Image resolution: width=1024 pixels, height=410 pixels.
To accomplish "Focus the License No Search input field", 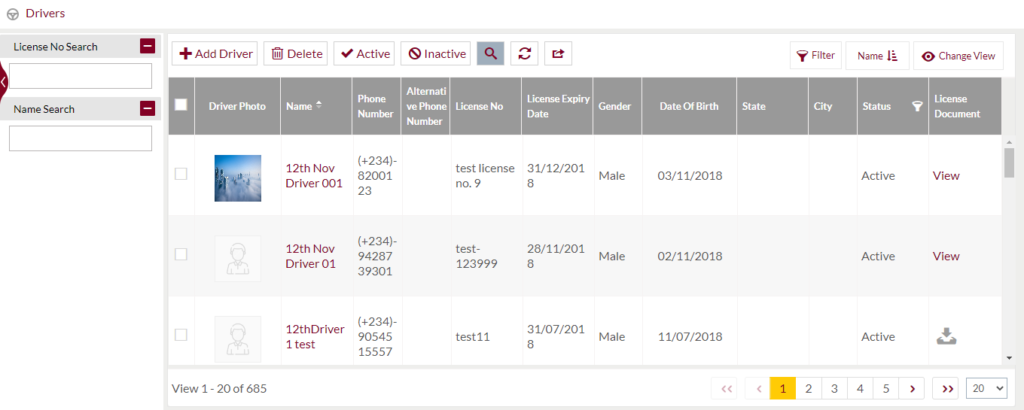I will [80, 76].
